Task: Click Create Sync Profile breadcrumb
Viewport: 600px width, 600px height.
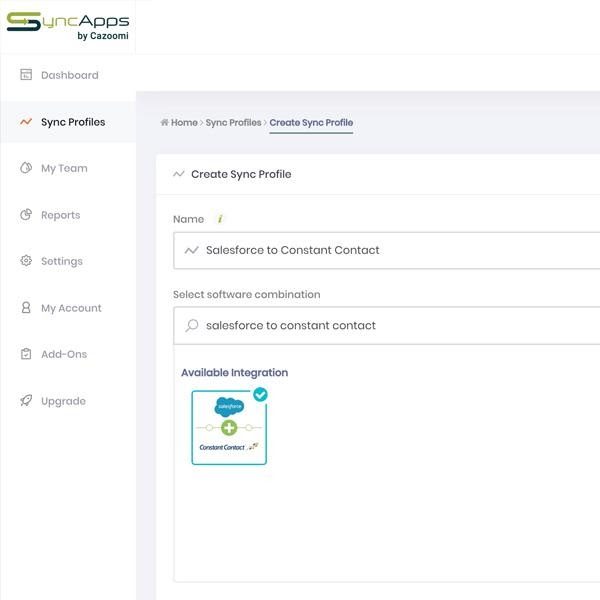Action: [x=311, y=122]
